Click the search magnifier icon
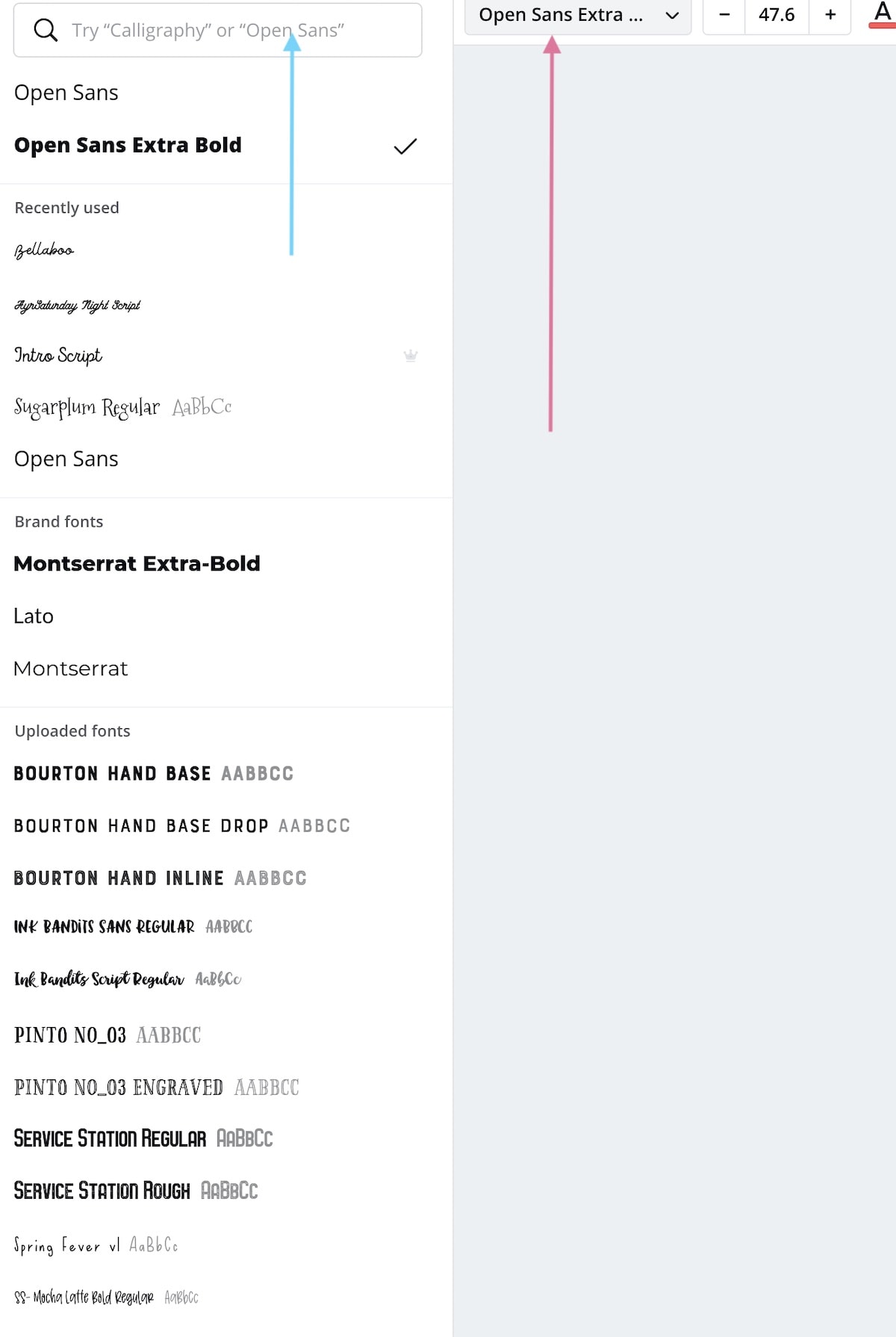 point(46,30)
